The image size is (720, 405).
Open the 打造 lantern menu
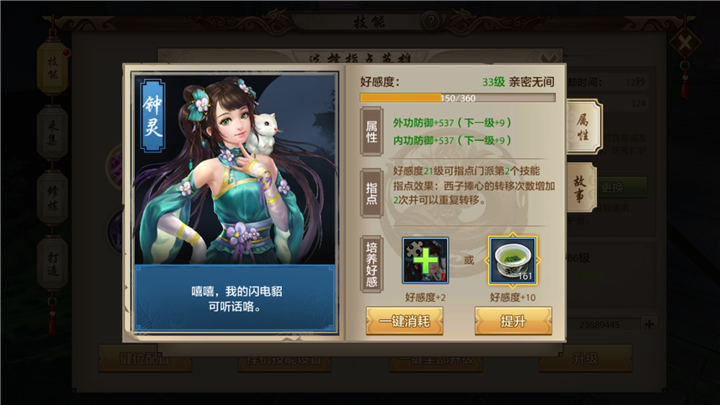click(52, 264)
